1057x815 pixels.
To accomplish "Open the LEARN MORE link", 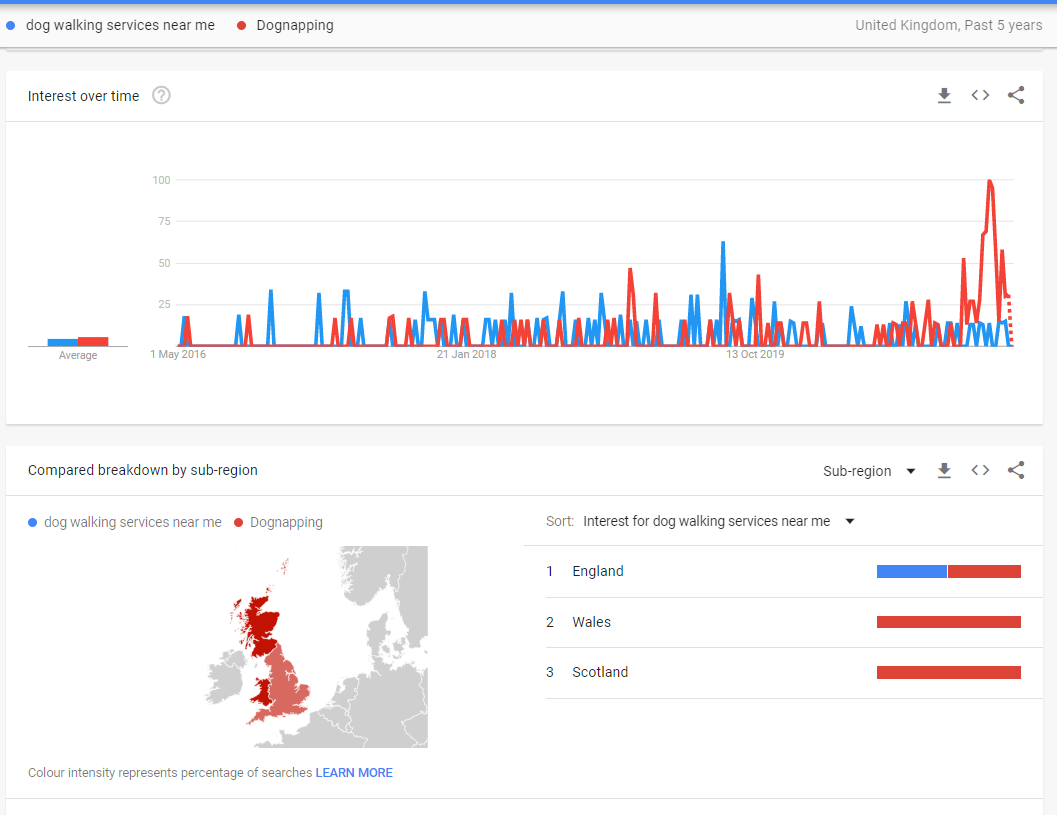I will pos(354,773).
